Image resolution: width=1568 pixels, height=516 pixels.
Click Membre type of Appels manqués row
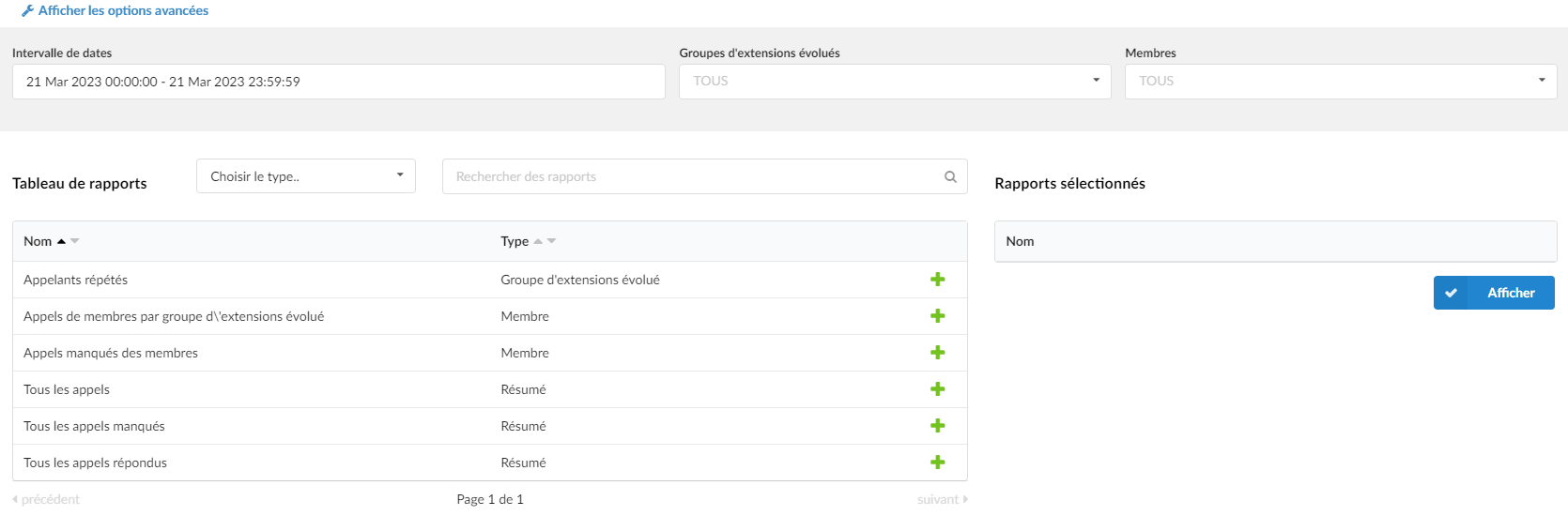pyautogui.click(x=525, y=353)
